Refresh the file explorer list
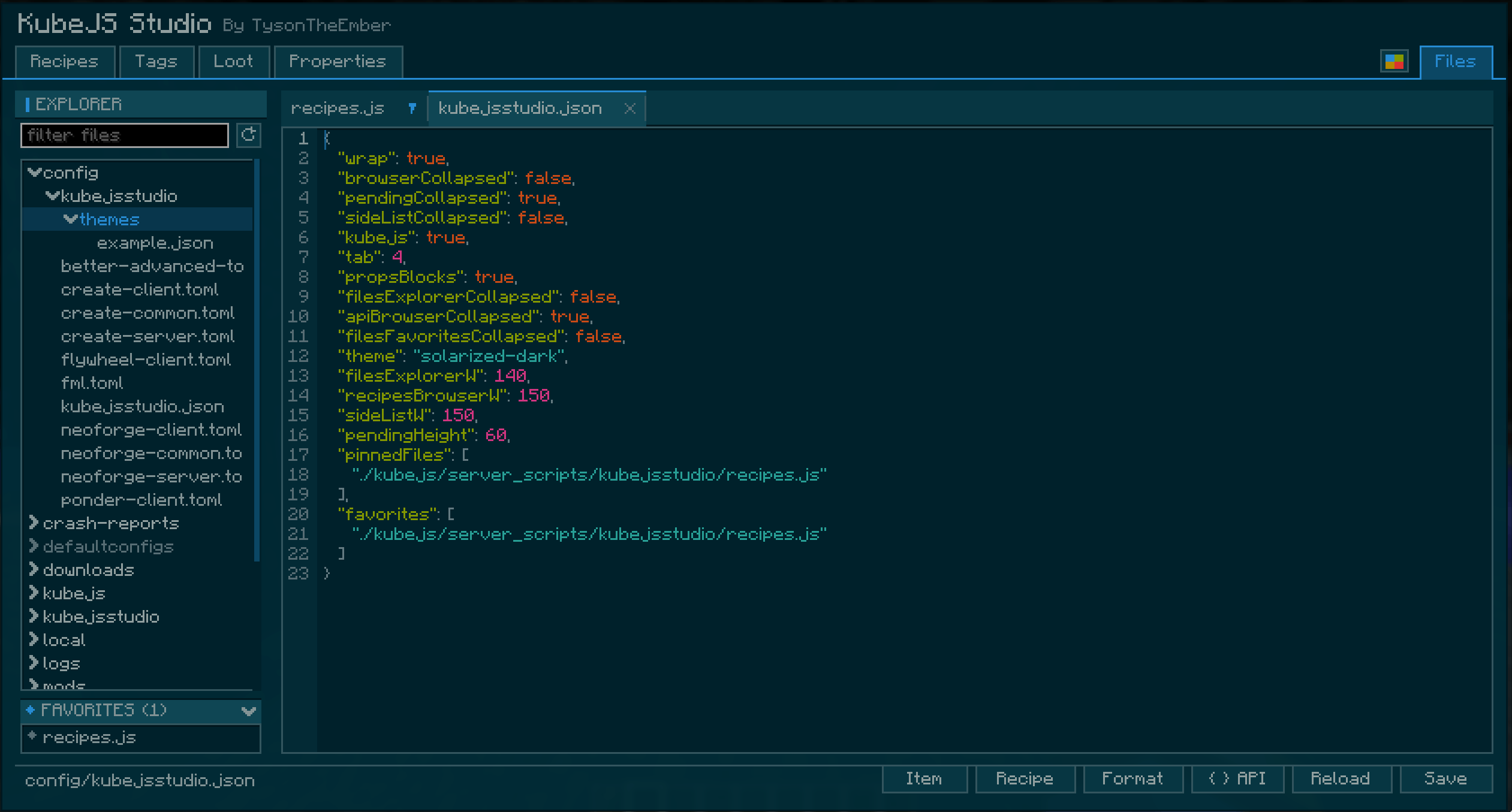The height and width of the screenshot is (812, 1512). pos(249,135)
